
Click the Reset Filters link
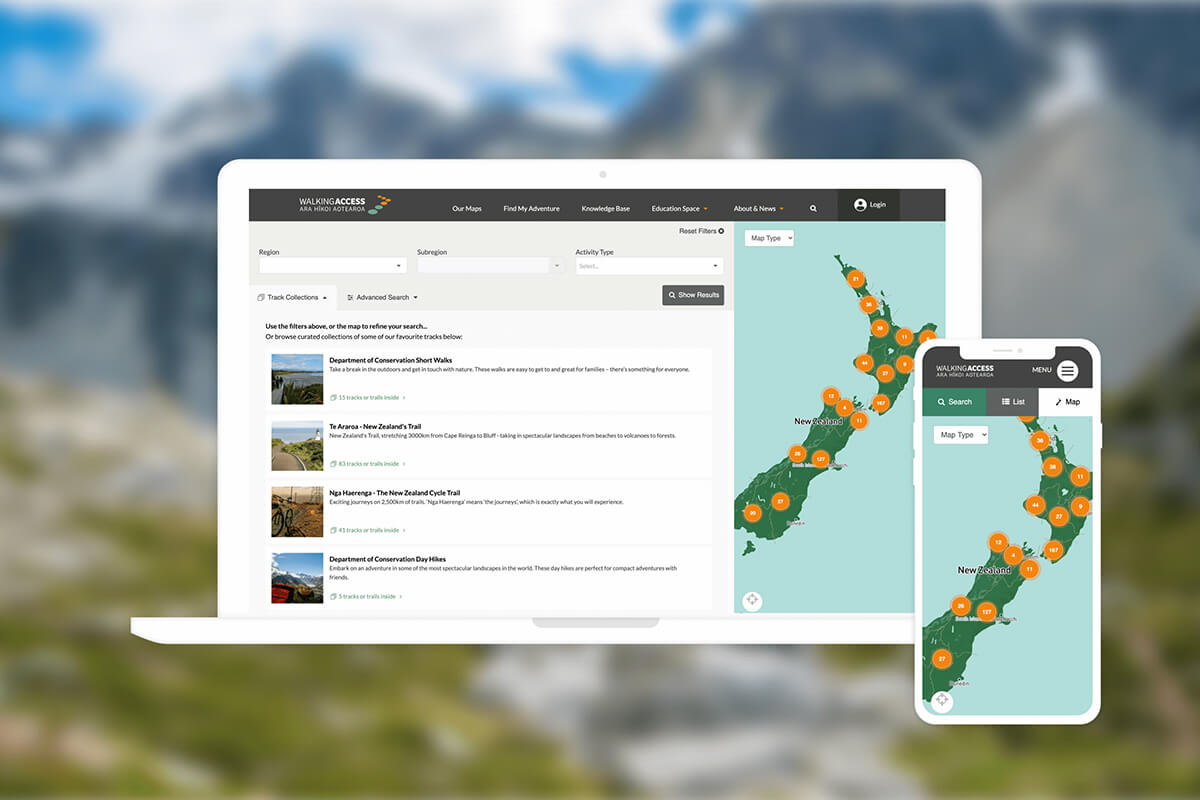(x=698, y=230)
